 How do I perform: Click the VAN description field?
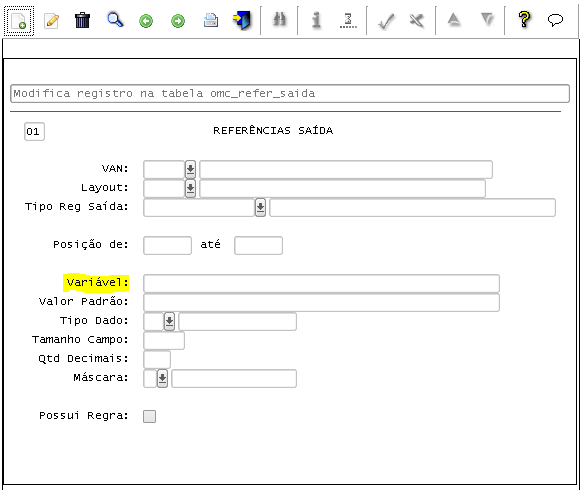click(346, 170)
